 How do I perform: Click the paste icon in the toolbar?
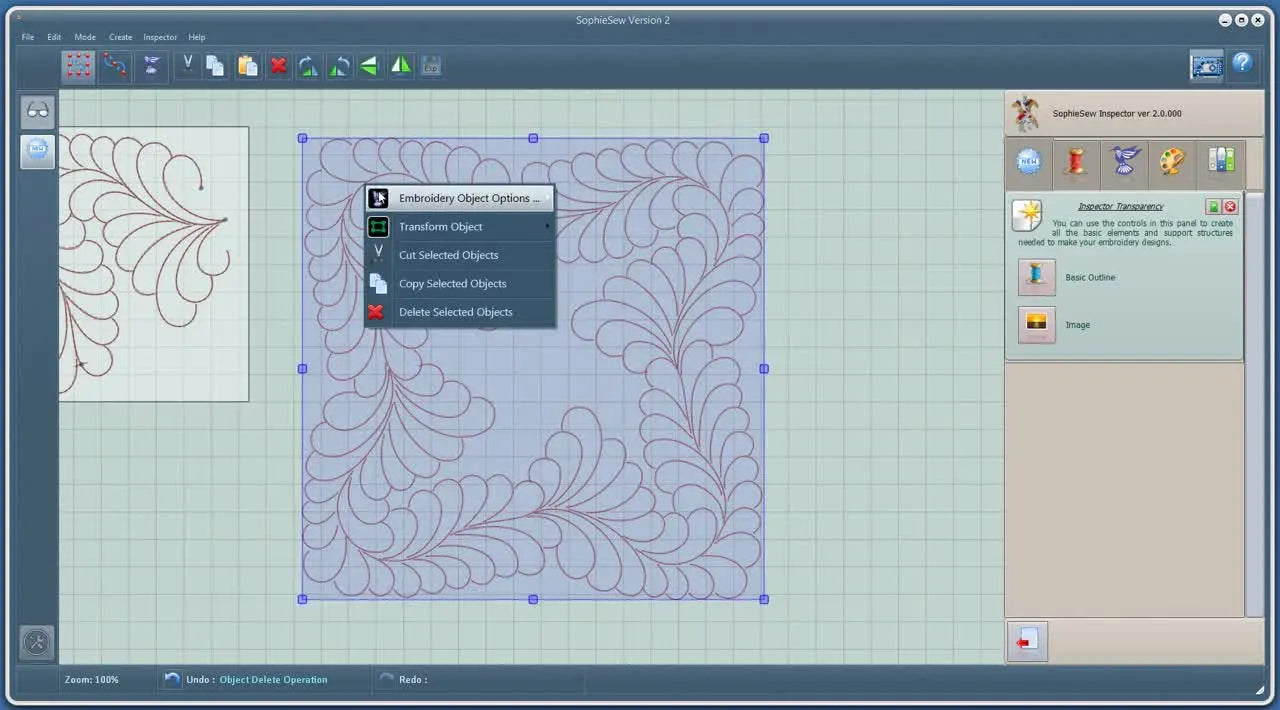[247, 65]
